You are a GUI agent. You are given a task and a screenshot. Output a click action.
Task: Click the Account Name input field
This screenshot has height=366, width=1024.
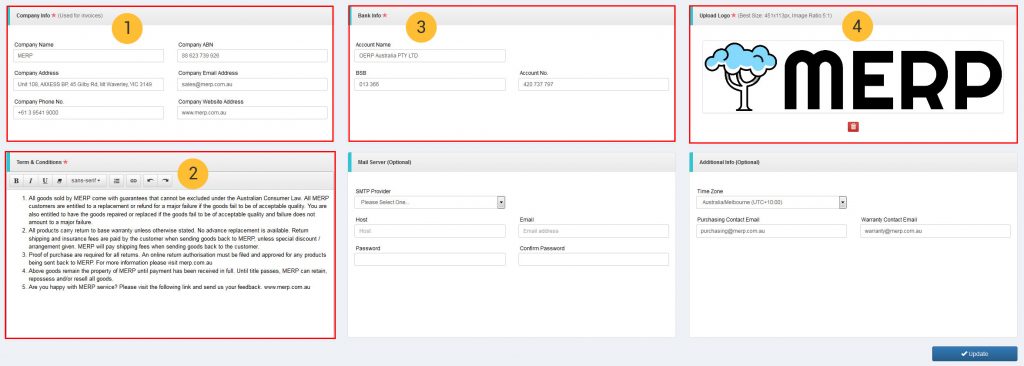click(x=430, y=56)
